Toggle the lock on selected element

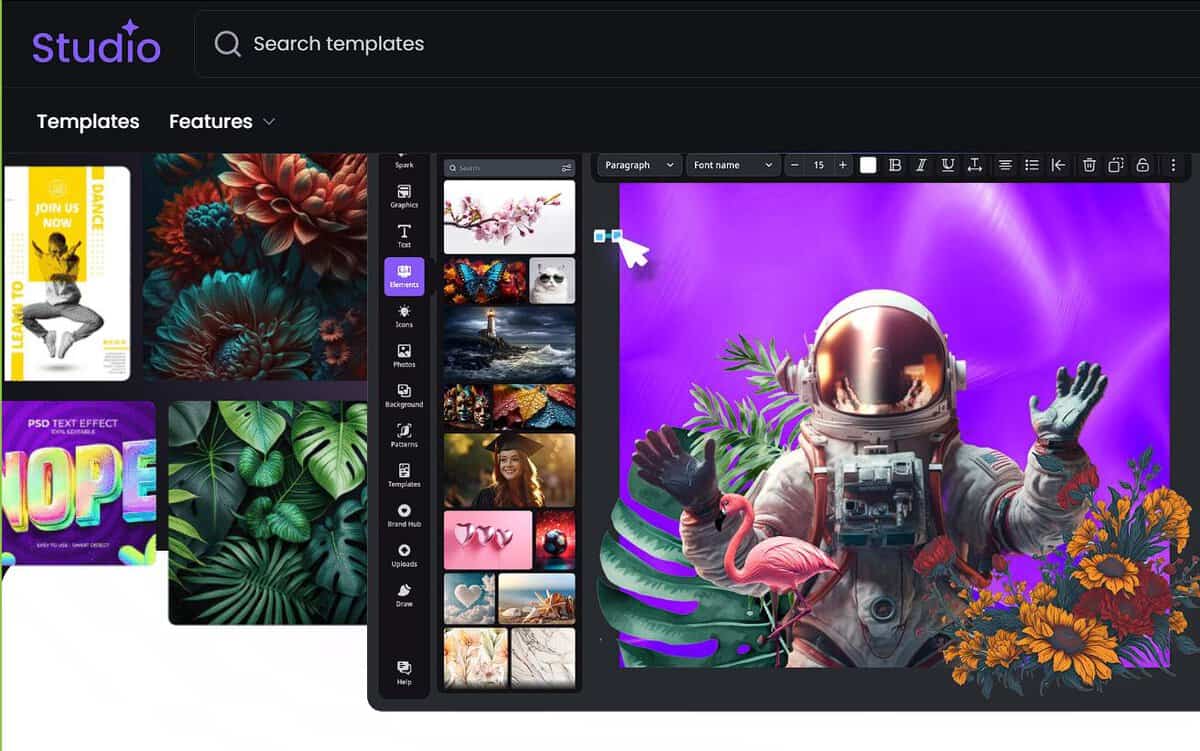(x=1142, y=165)
